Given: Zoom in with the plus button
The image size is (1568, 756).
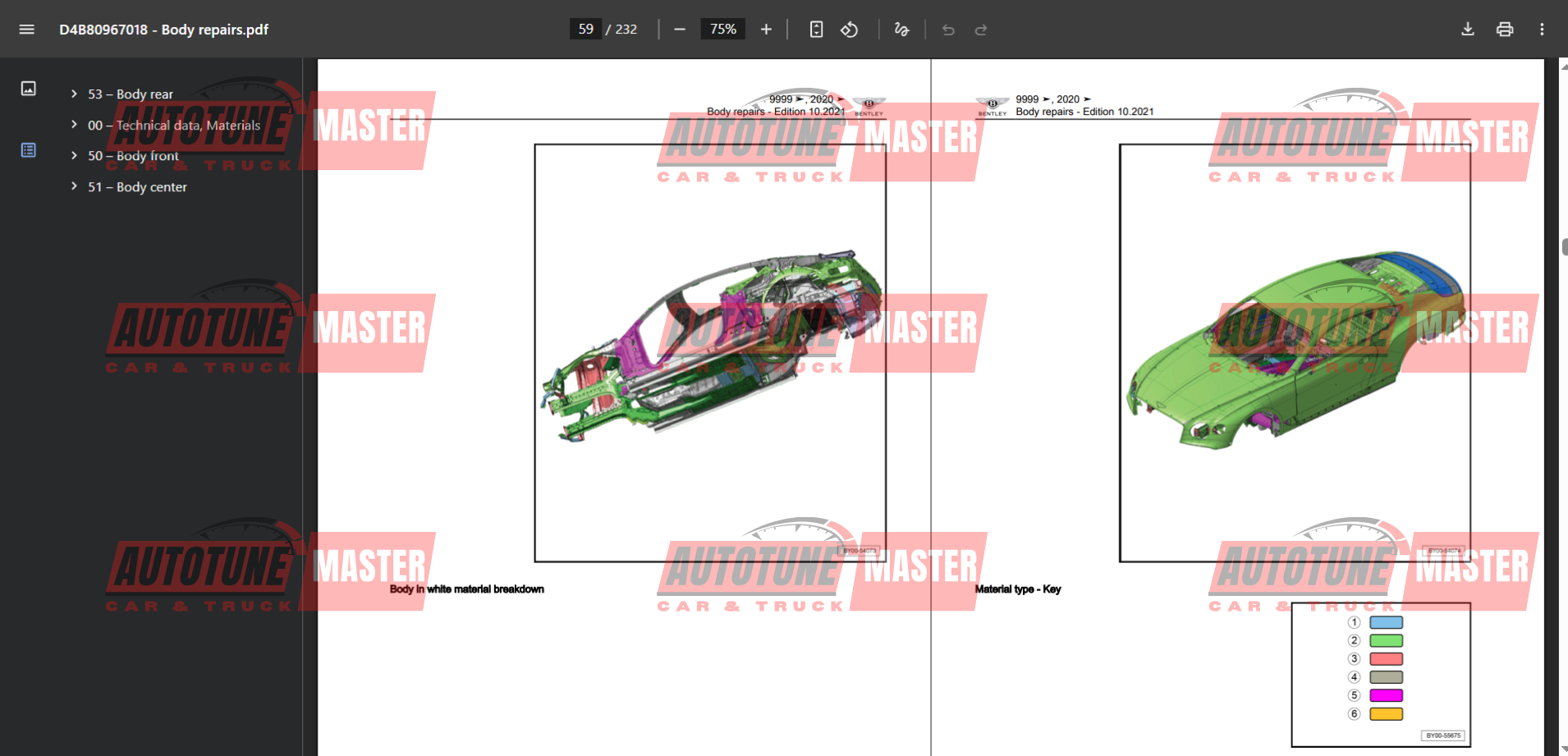Looking at the screenshot, I should (x=765, y=29).
